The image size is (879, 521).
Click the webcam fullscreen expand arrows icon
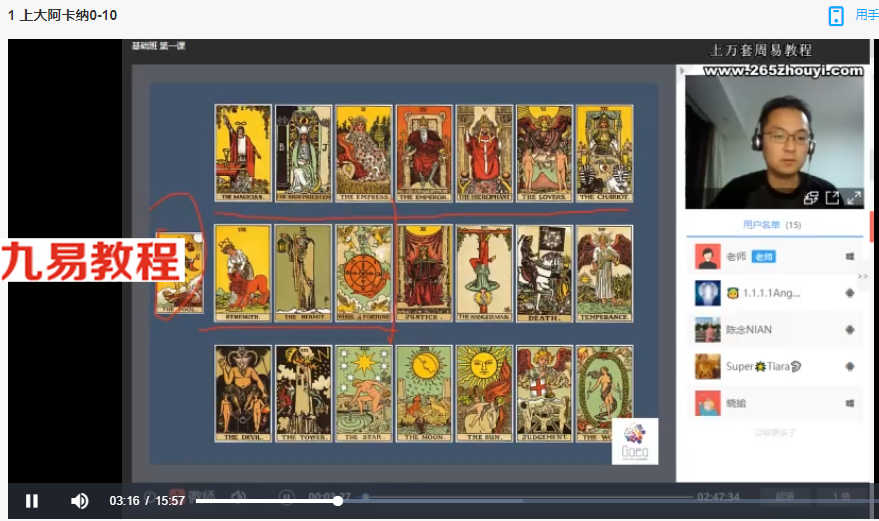tap(854, 197)
